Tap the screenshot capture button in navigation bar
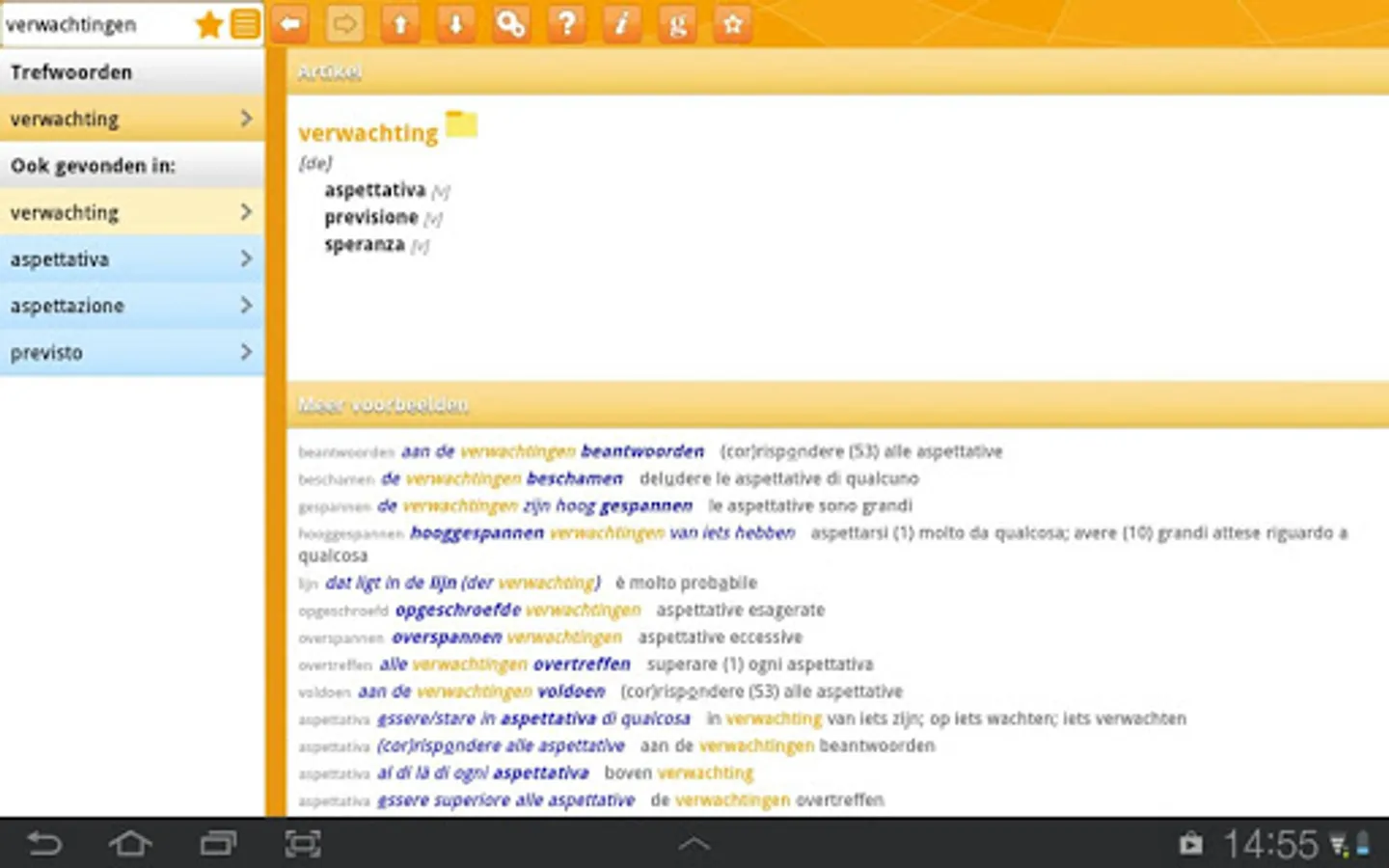The width and height of the screenshot is (1389, 868). (x=303, y=844)
